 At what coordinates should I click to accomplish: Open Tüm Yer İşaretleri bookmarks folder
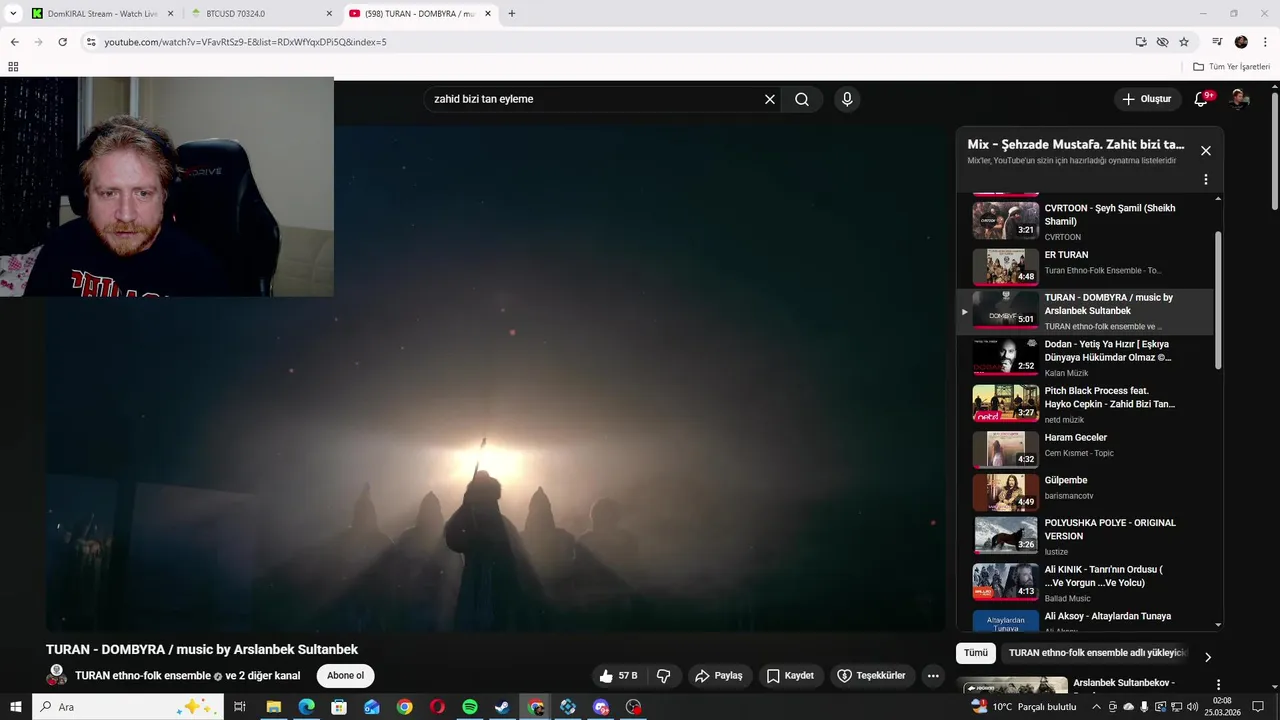click(1232, 67)
